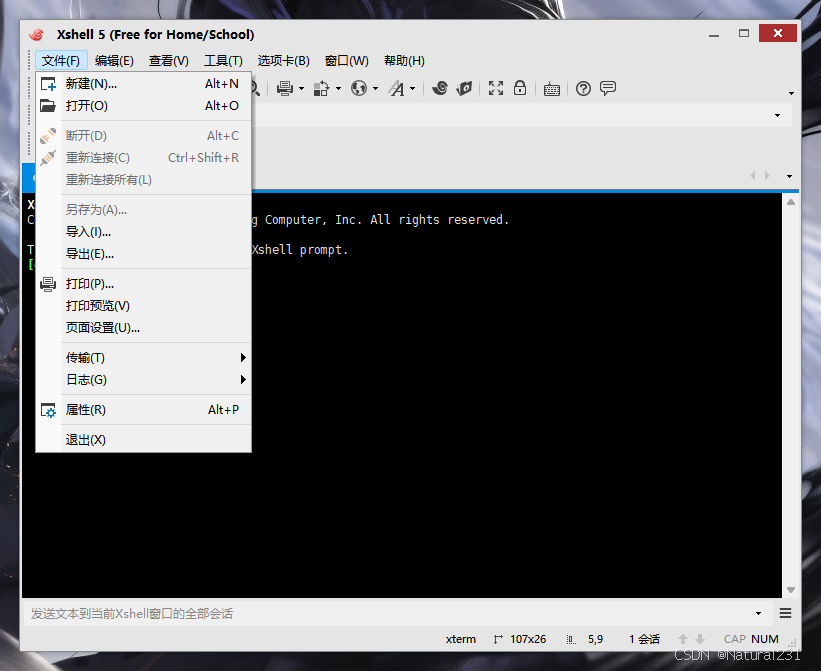This screenshot has width=821, height=671.
Task: Click the chat feedback bubble icon
Action: pos(608,88)
